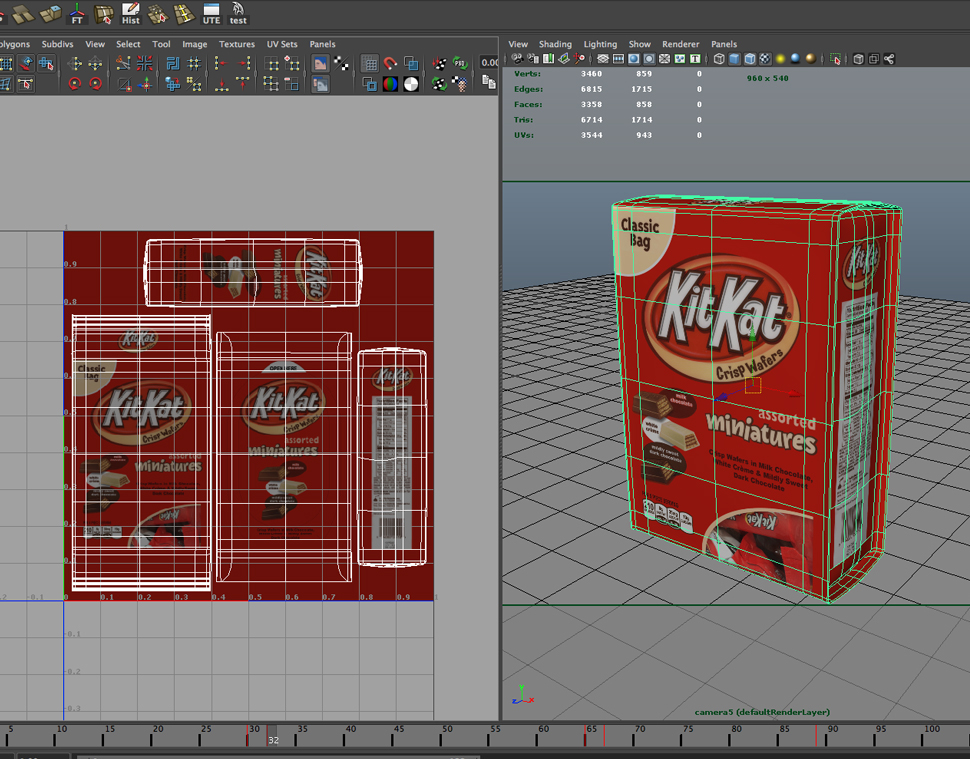Image resolution: width=970 pixels, height=759 pixels.
Task: Open the Renderer menu in viewport
Action: [x=680, y=44]
